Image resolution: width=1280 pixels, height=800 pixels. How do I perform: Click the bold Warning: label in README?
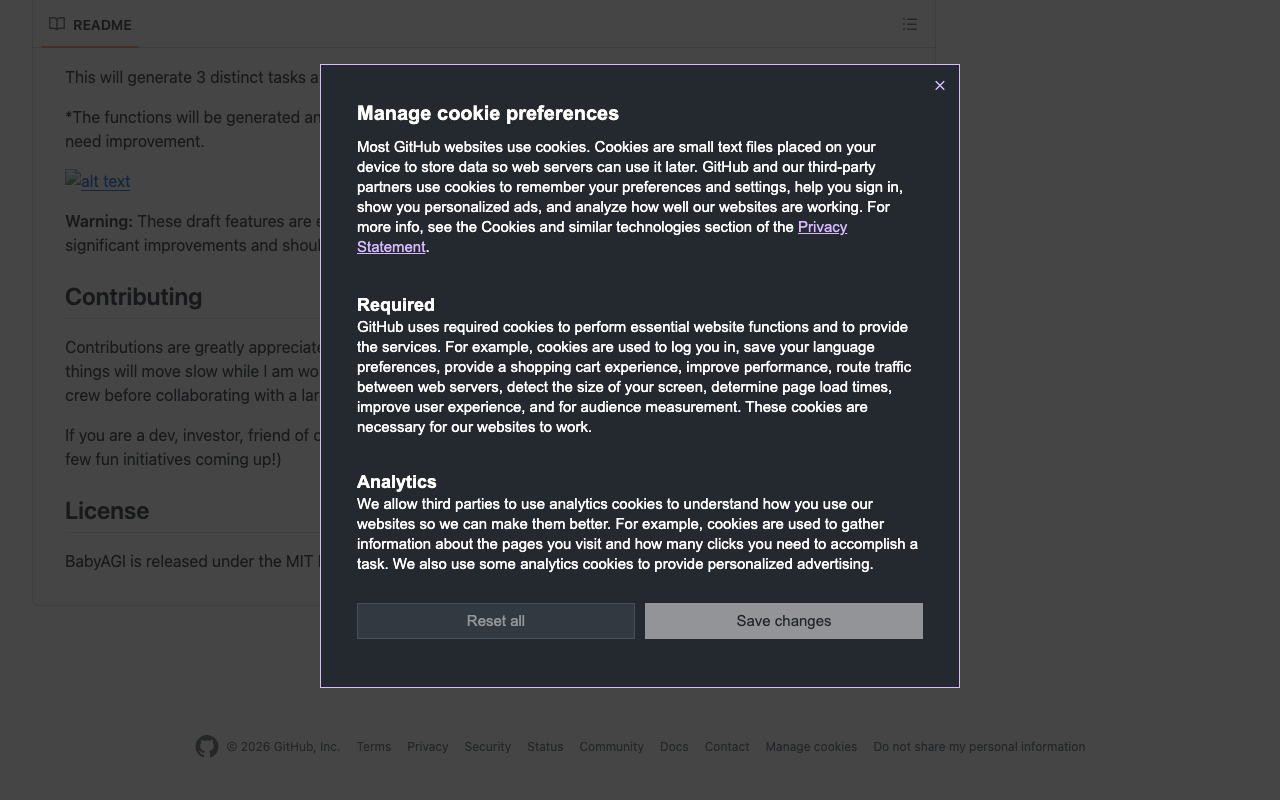99,221
